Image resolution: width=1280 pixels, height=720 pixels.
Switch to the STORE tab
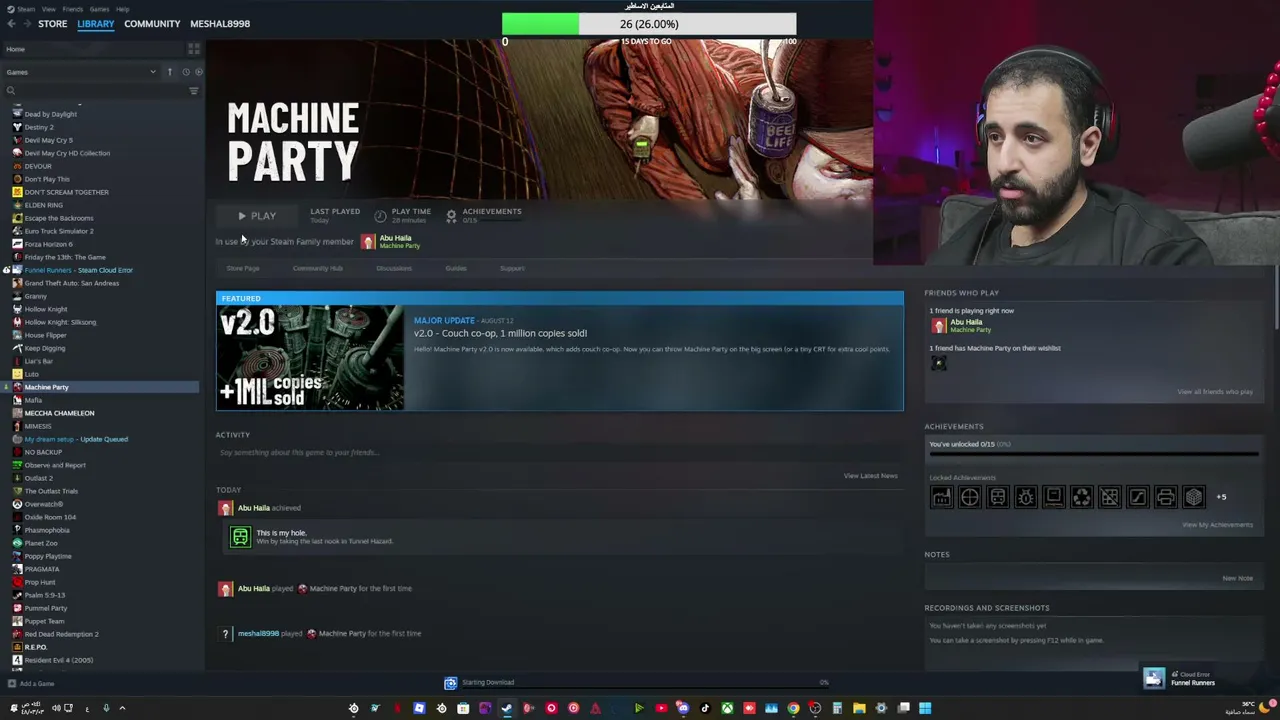(52, 24)
